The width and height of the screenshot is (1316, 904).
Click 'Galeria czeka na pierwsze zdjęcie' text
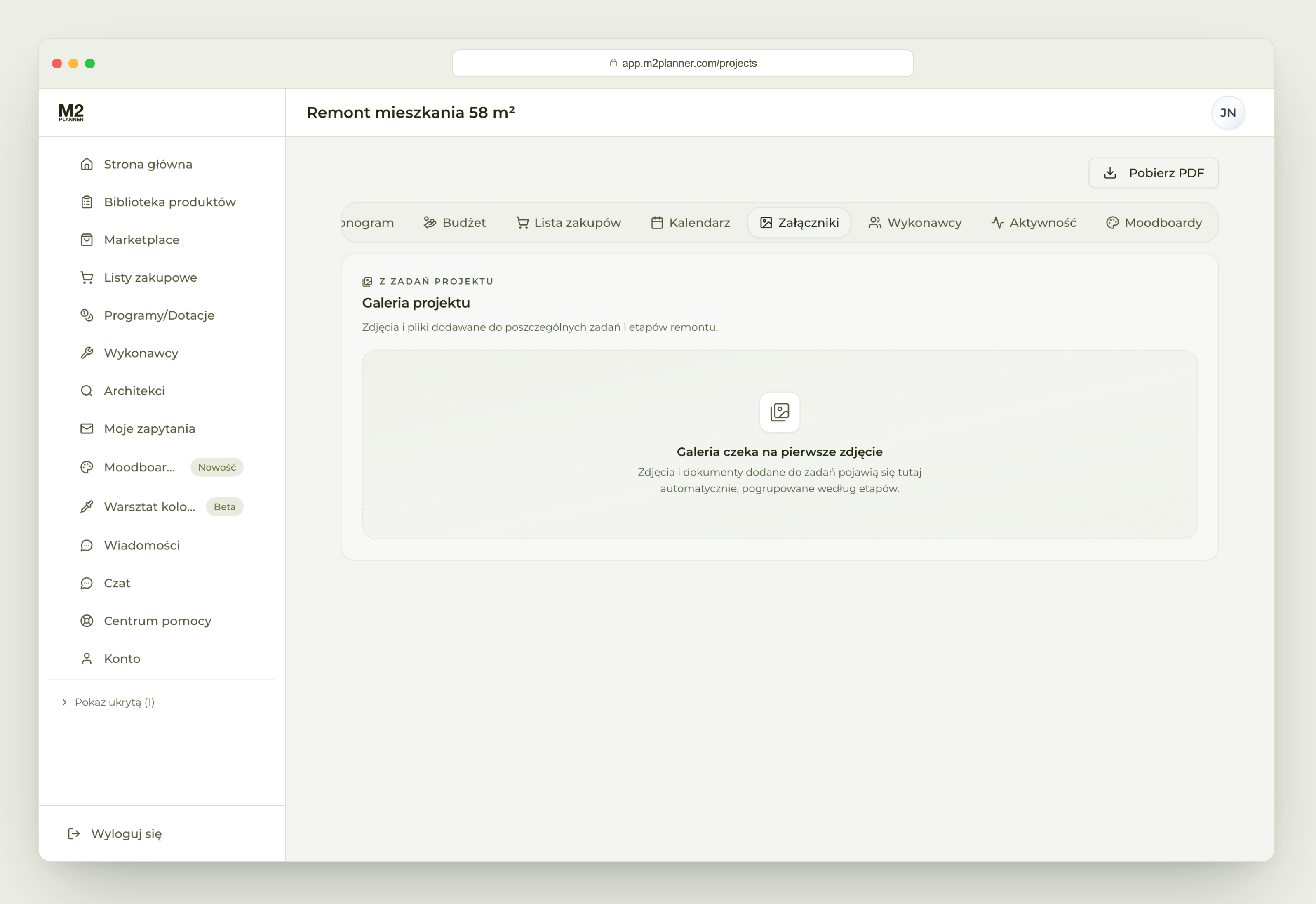(x=780, y=452)
